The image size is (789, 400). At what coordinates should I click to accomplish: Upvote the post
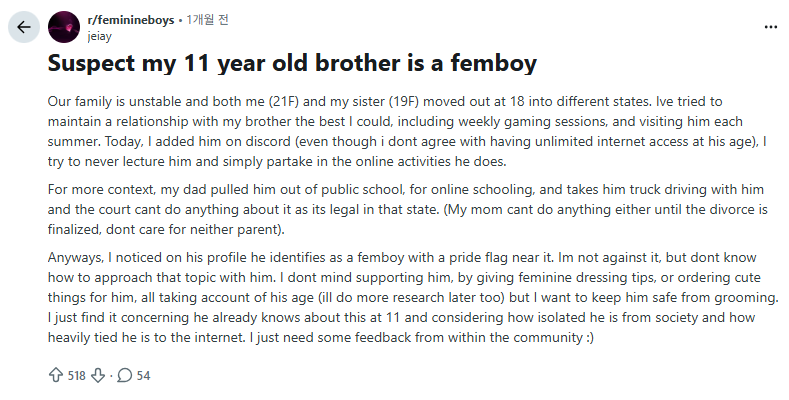click(56, 375)
